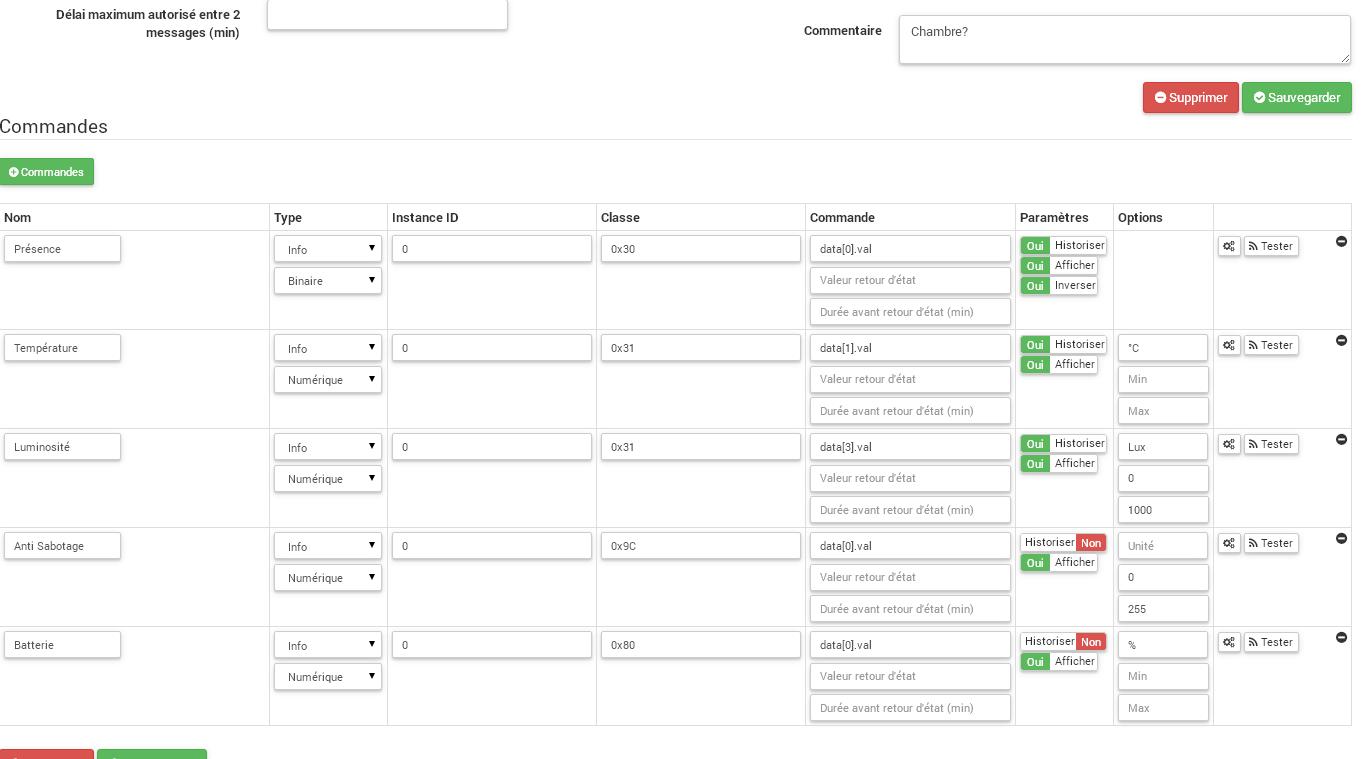Click the 0x30 Classe field
The height and width of the screenshot is (759, 1363).
[701, 249]
